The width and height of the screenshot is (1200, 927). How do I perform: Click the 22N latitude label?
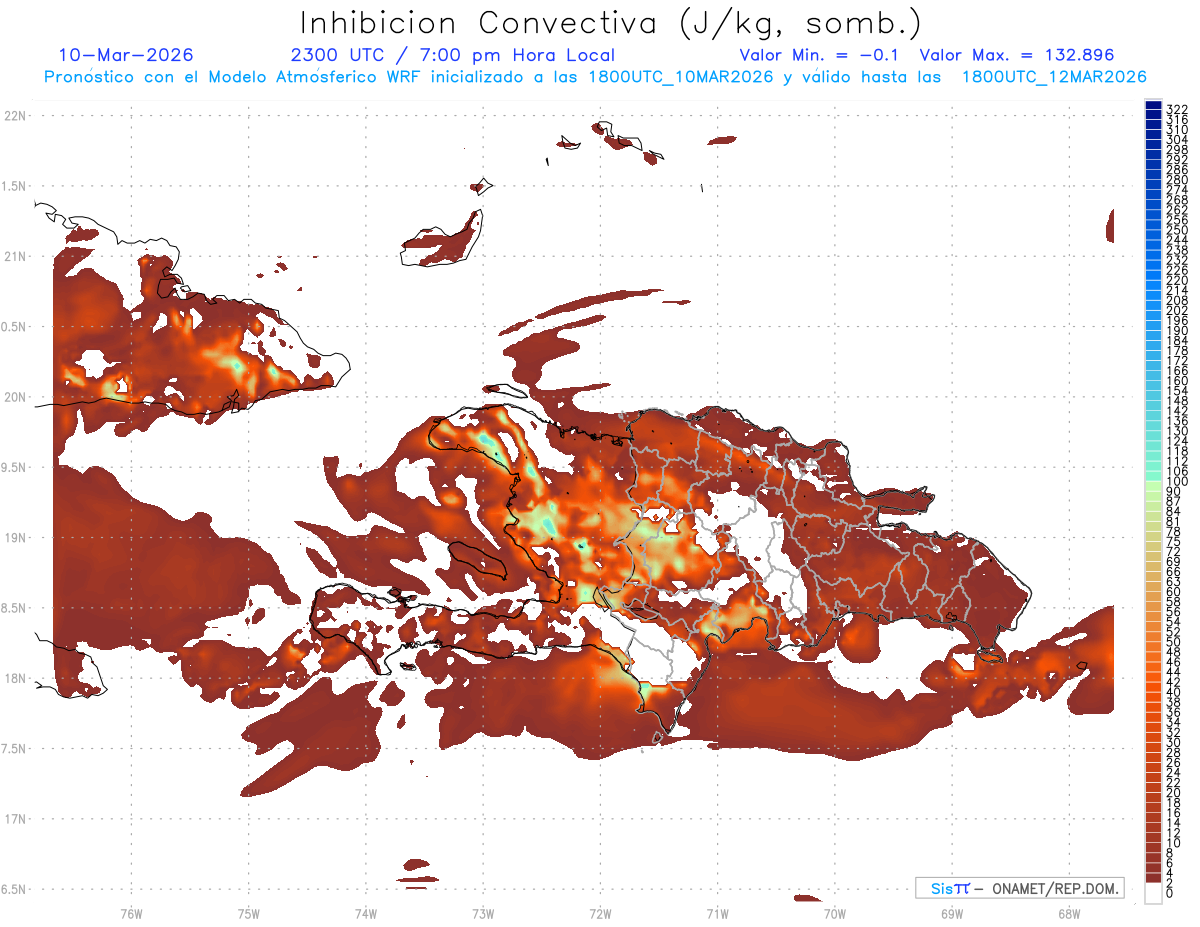coord(16,115)
